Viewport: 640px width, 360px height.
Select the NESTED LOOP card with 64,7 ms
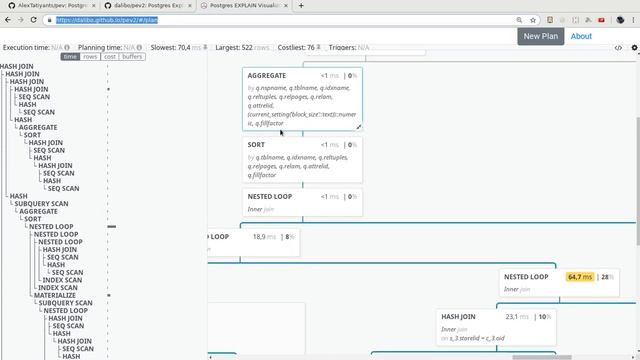(559, 282)
